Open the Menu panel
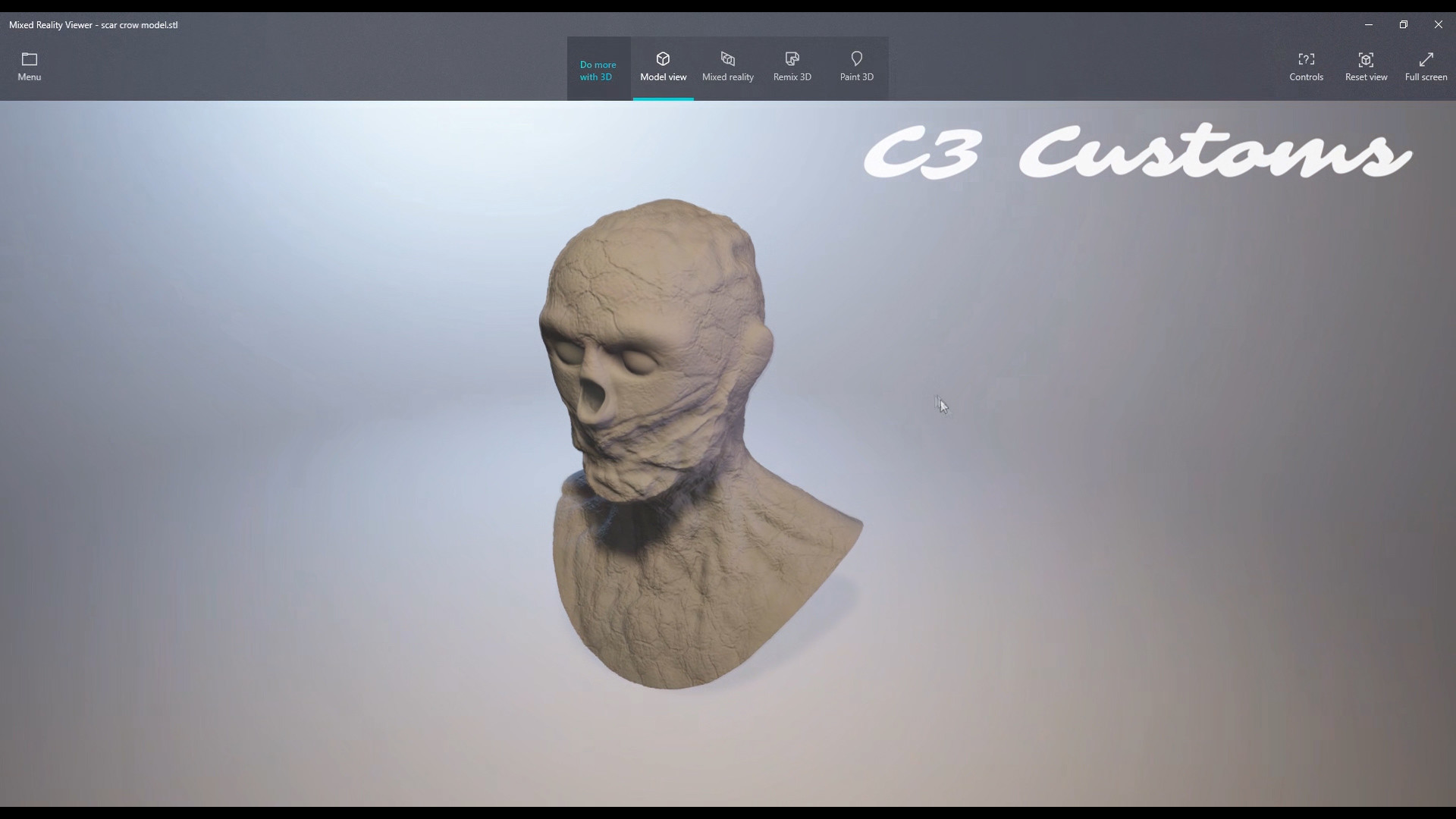1456x819 pixels. [28, 67]
